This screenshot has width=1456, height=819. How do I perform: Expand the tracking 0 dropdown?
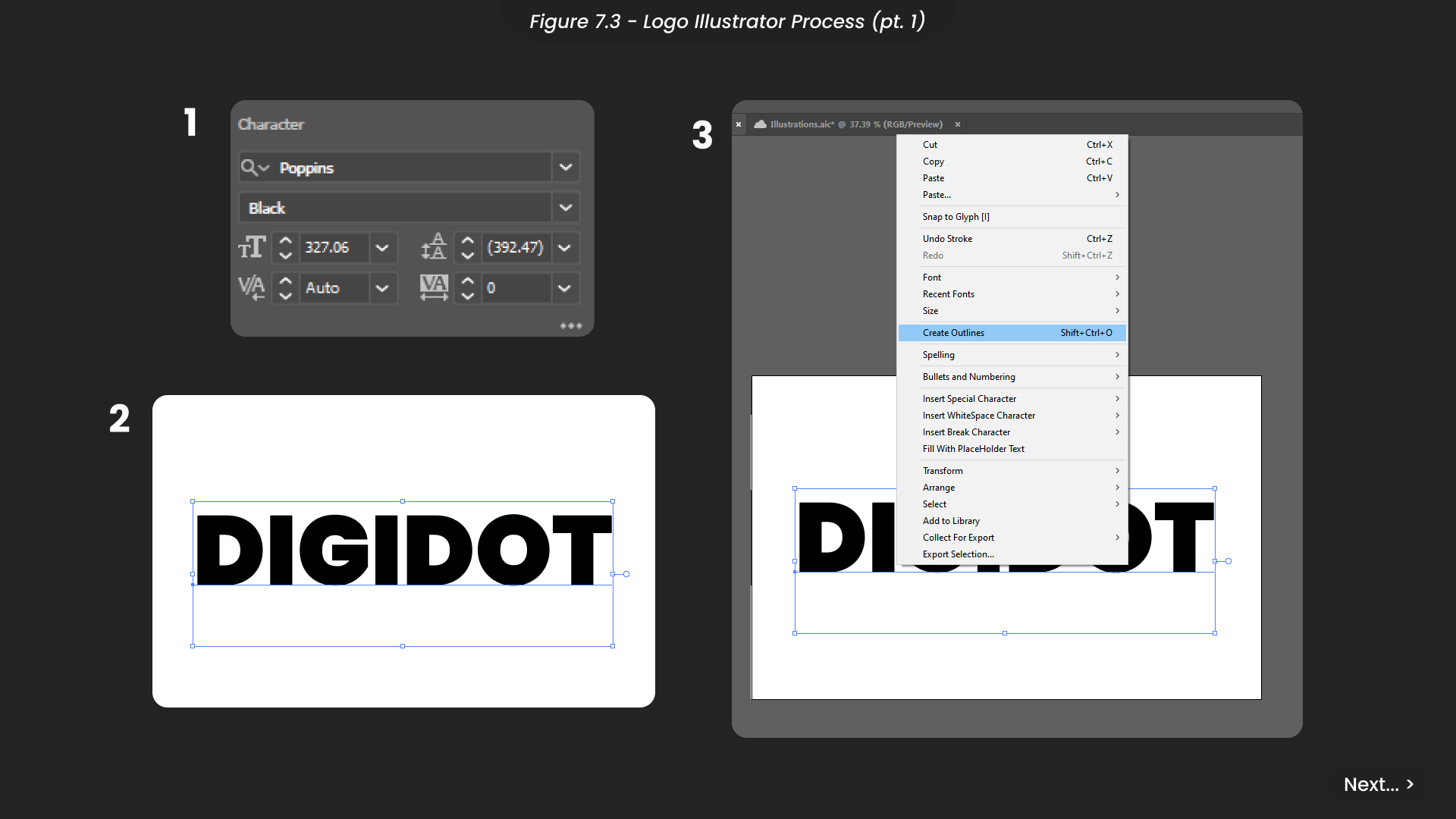click(564, 287)
